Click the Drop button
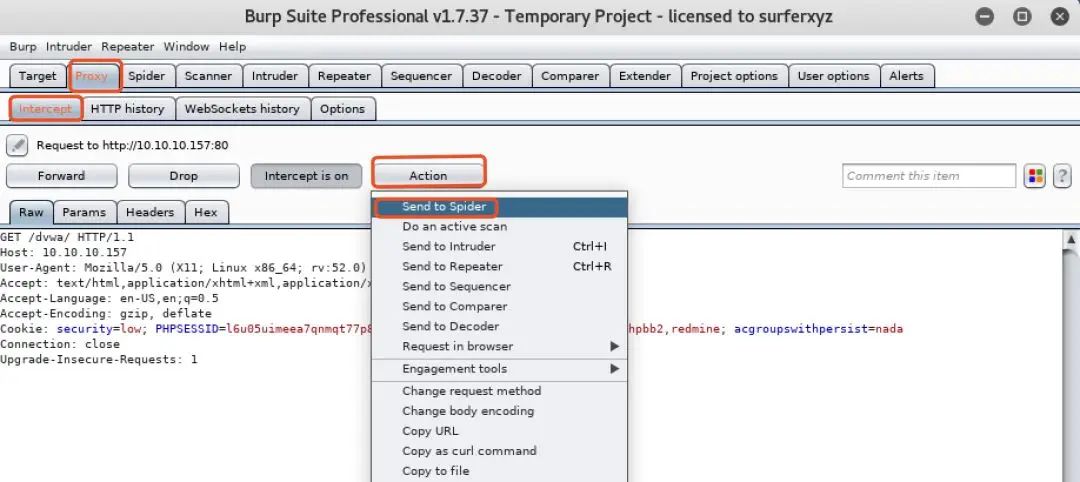Image resolution: width=1080 pixels, height=482 pixels. point(183,176)
